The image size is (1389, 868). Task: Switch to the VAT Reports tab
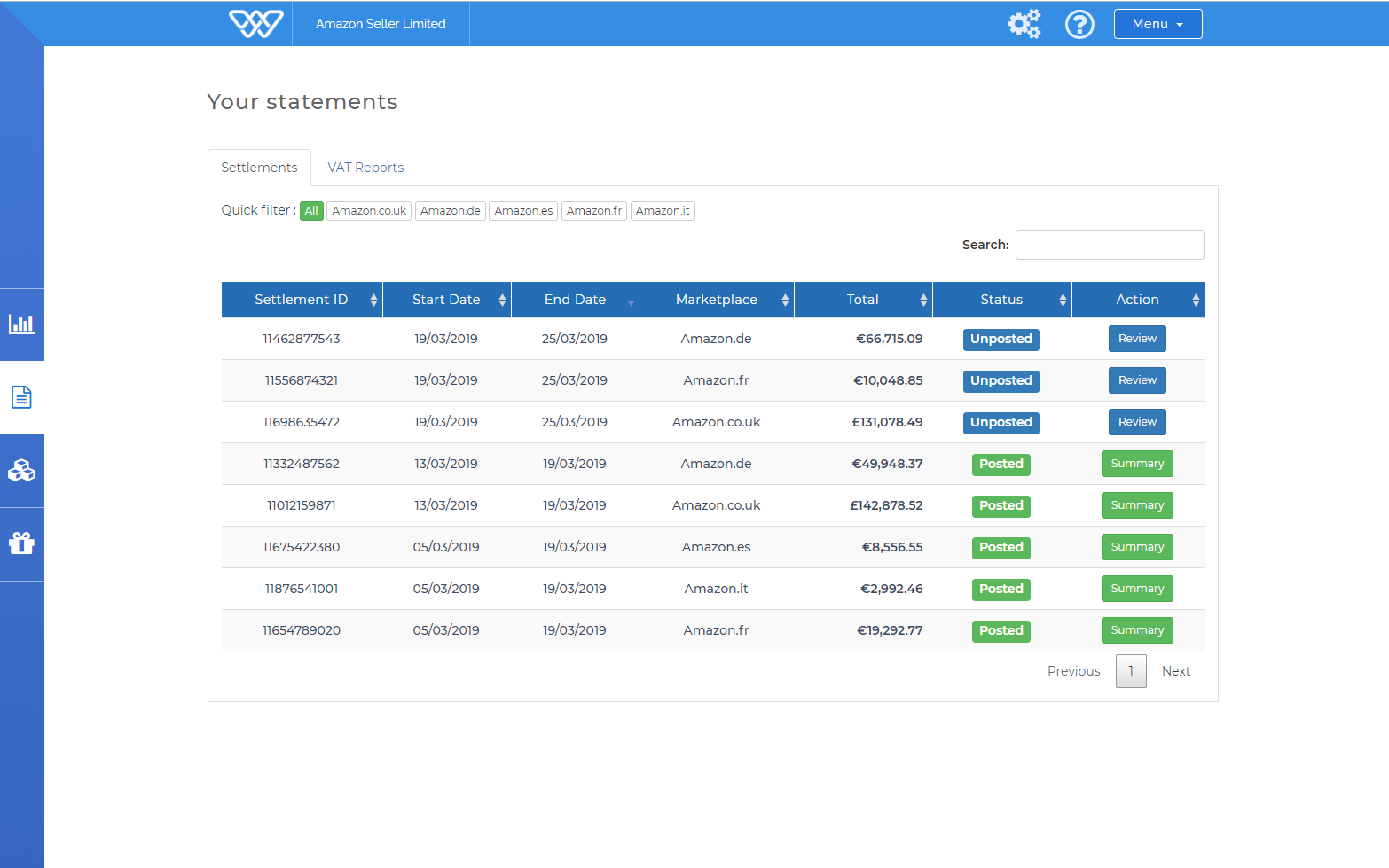click(x=365, y=168)
